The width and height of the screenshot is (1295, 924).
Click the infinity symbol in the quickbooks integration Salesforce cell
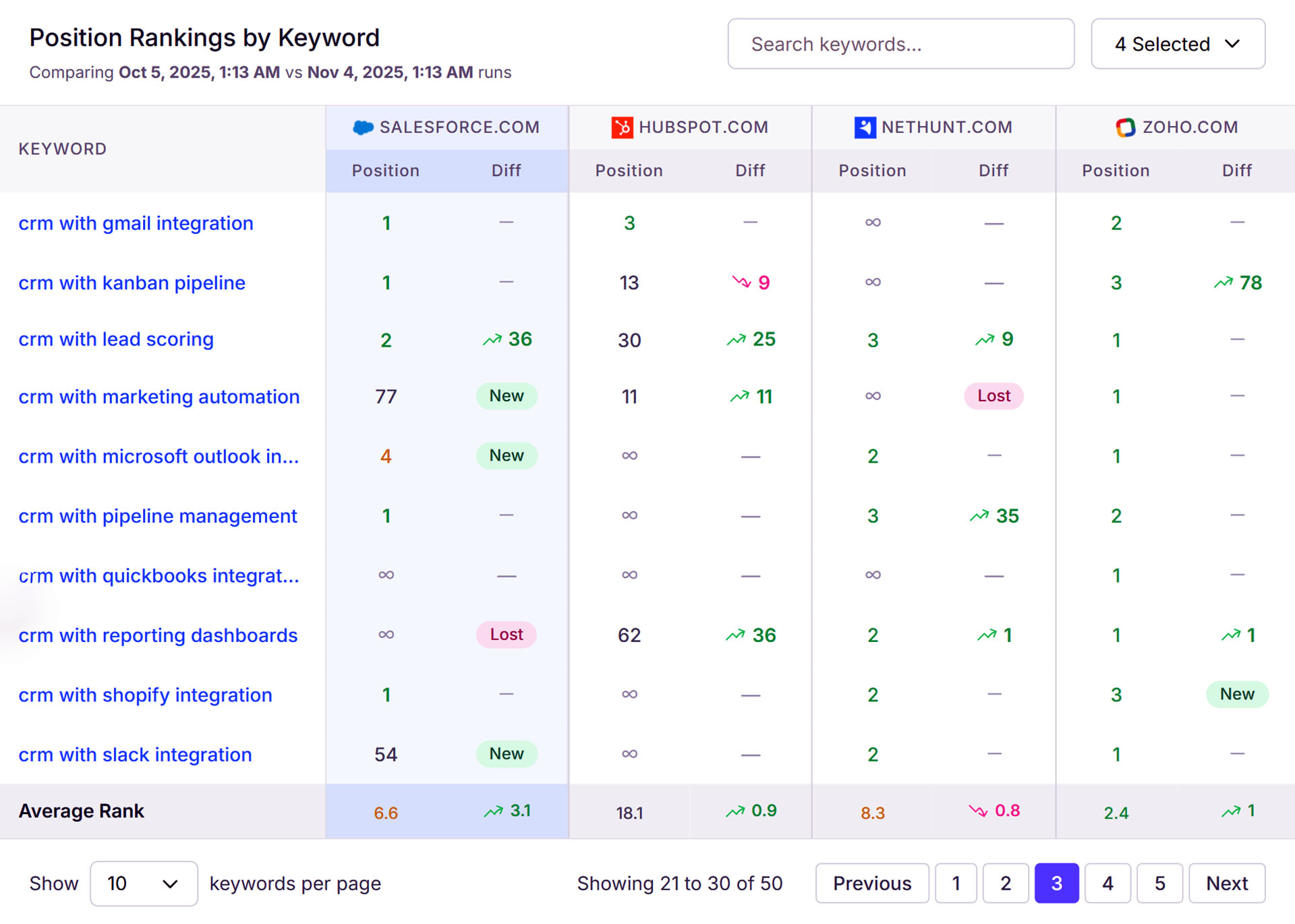click(x=386, y=575)
